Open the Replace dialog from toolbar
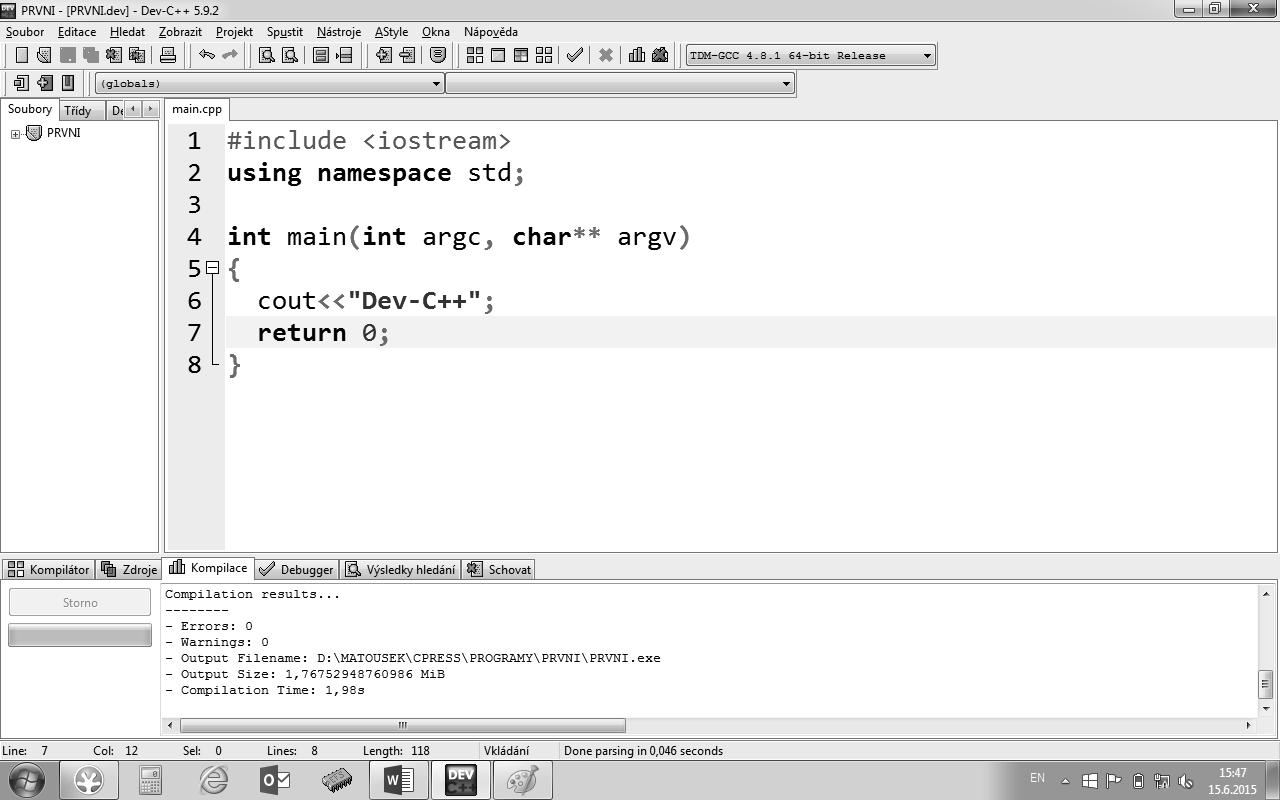The image size is (1280, 800). click(x=290, y=55)
